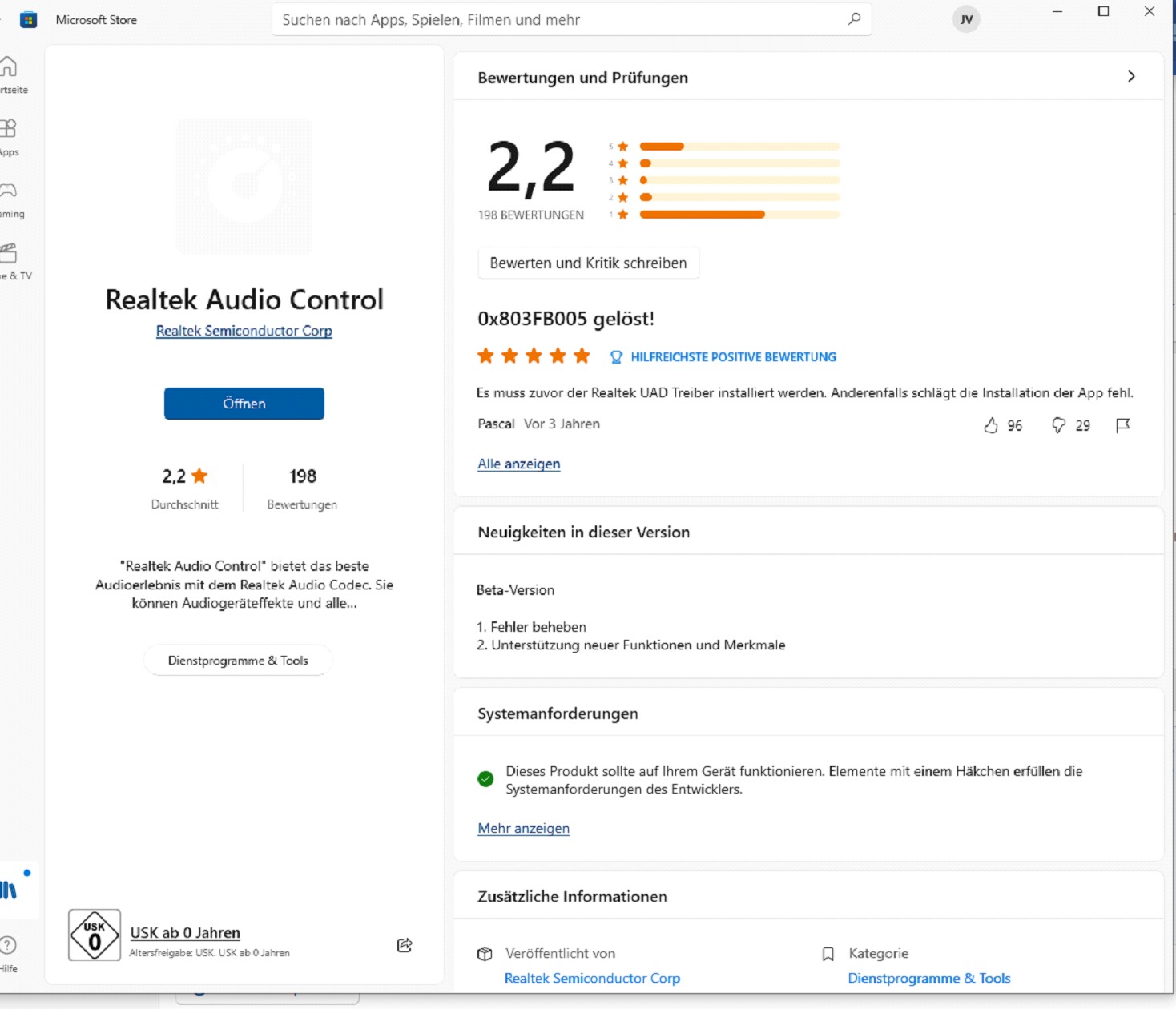Click the search magnifier icon
This screenshot has width=1176, height=1009.
(x=854, y=19)
